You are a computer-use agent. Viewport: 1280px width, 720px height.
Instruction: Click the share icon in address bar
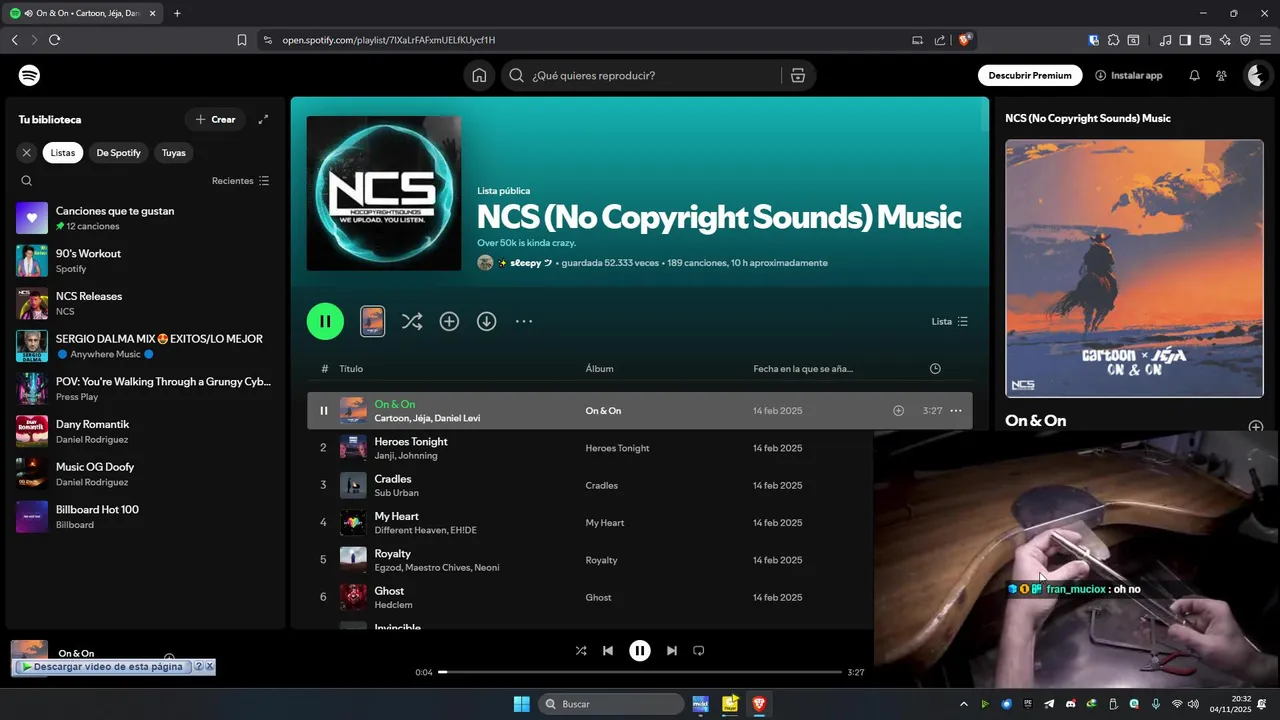(x=940, y=40)
